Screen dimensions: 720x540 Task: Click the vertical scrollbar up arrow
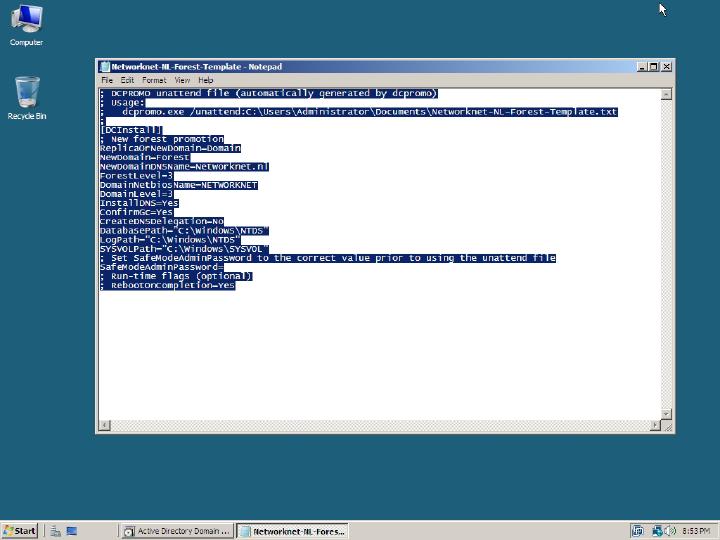666,94
